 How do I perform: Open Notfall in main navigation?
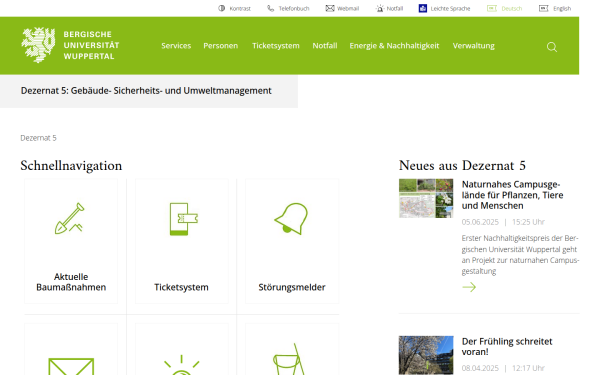pos(325,46)
